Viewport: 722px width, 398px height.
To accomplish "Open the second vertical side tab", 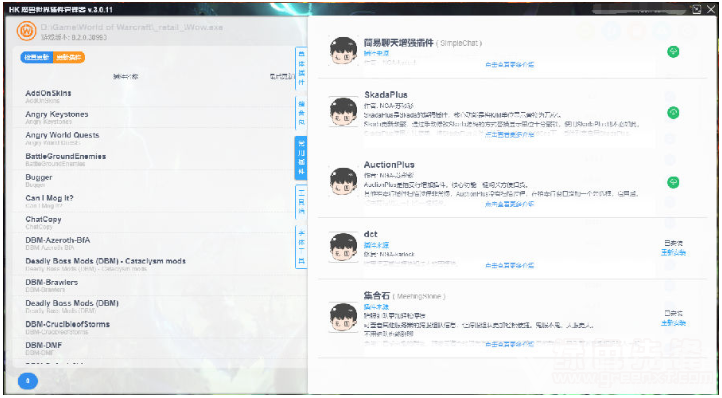I will coord(301,113).
